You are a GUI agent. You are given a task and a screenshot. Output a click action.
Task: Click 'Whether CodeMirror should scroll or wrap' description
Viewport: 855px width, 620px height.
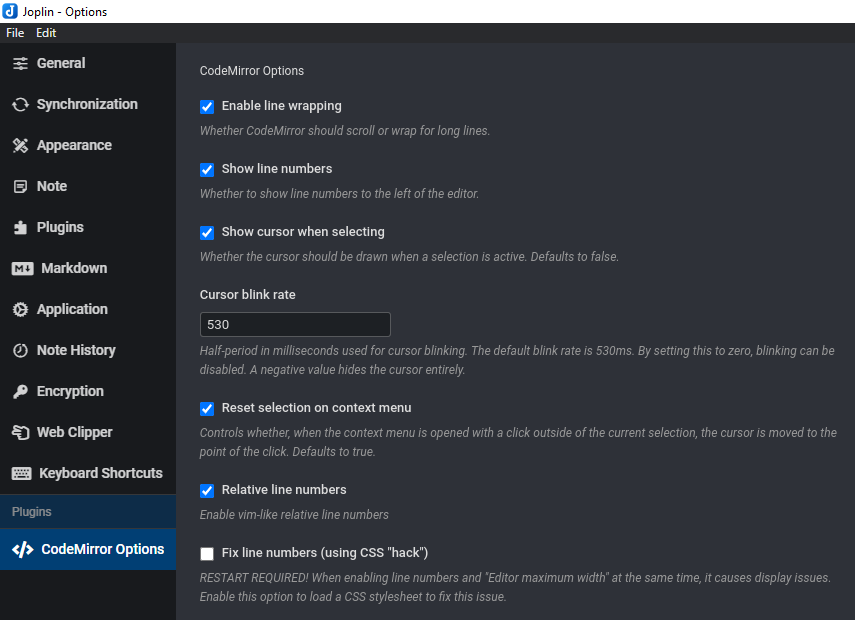pos(345,131)
